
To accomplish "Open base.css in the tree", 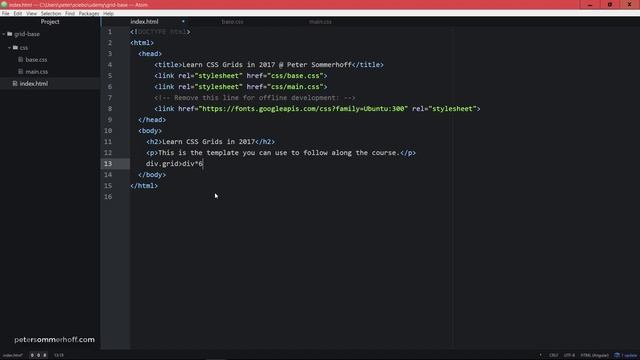I will [x=36, y=60].
